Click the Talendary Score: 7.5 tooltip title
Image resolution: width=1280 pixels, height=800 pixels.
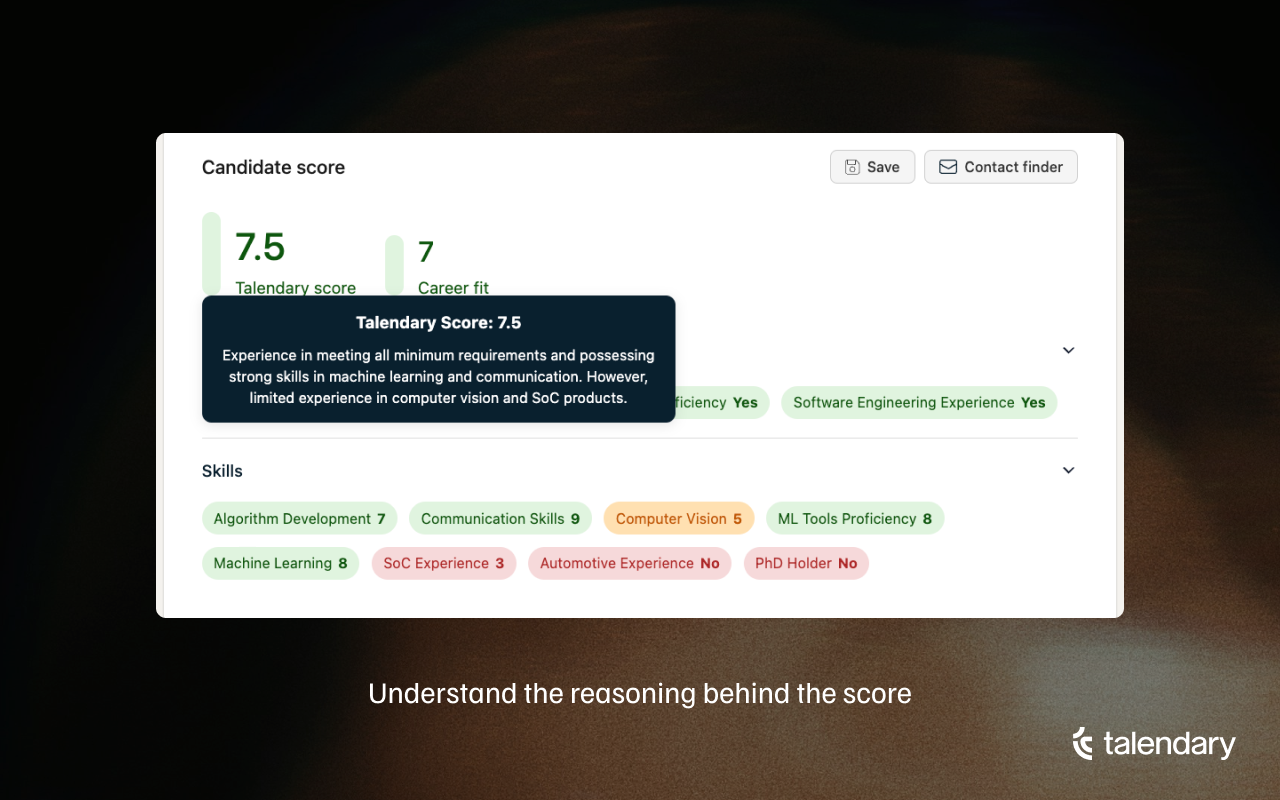(x=439, y=323)
